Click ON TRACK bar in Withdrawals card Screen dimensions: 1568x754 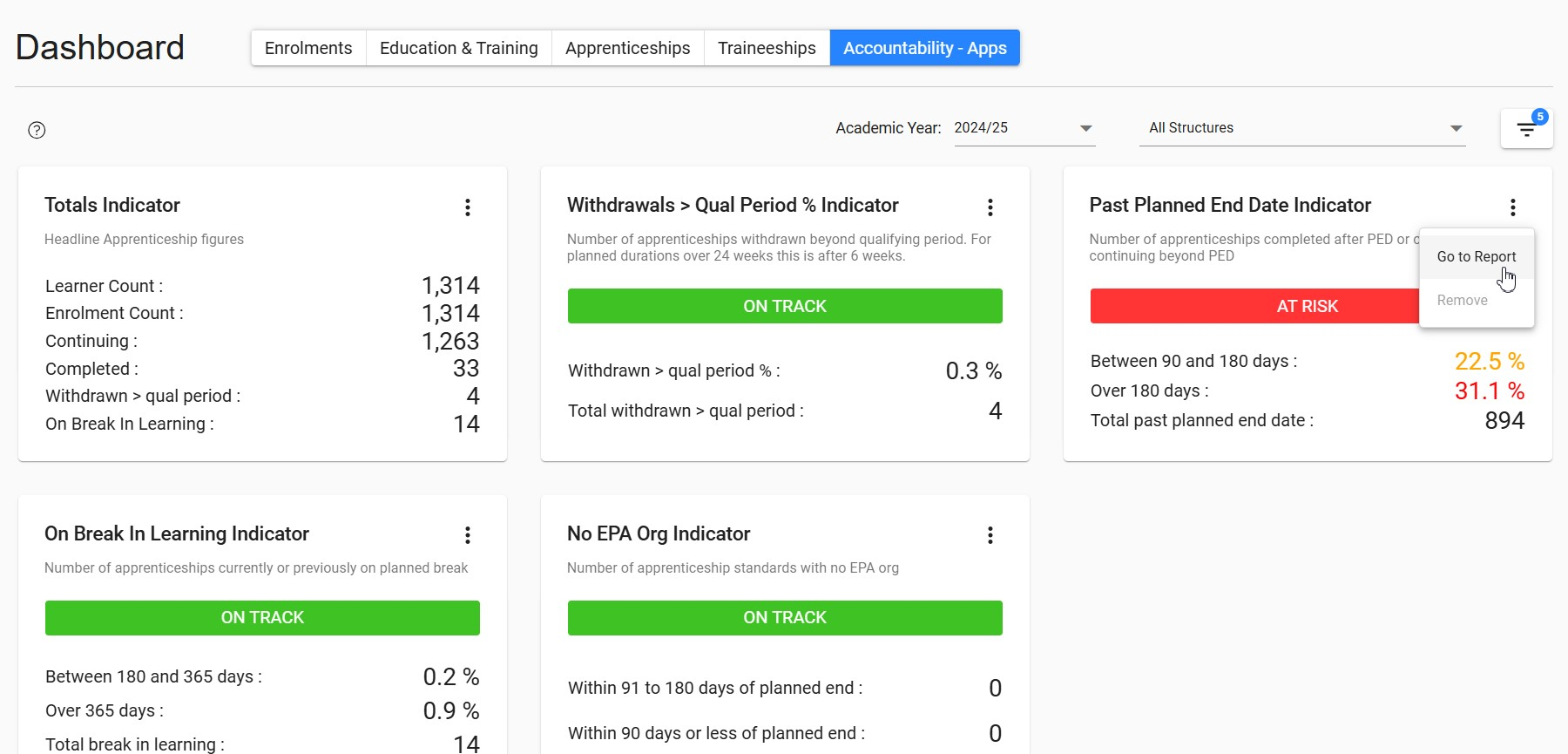785,306
